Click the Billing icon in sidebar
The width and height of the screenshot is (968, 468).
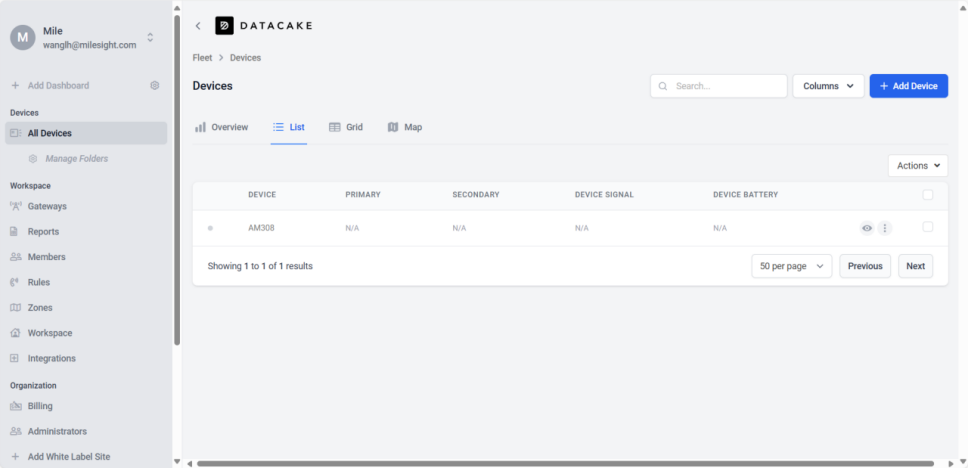(15, 406)
